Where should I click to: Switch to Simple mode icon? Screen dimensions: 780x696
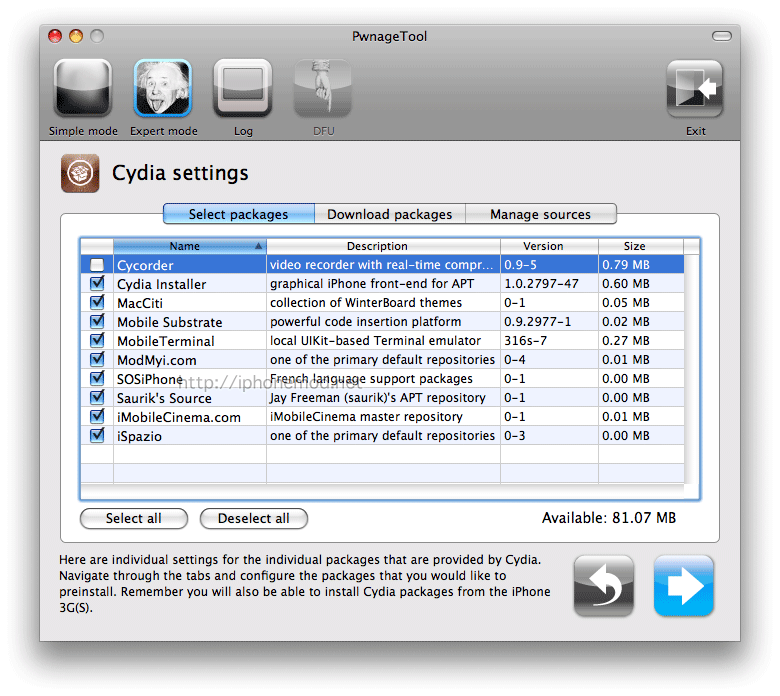83,88
